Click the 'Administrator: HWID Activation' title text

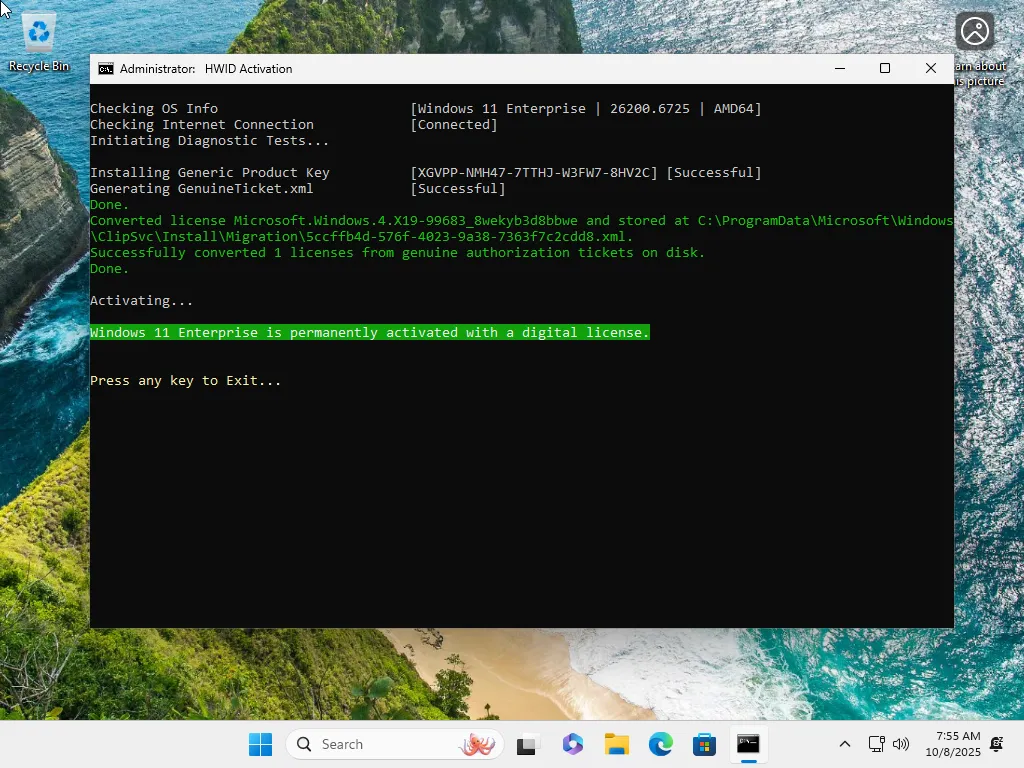tap(206, 69)
